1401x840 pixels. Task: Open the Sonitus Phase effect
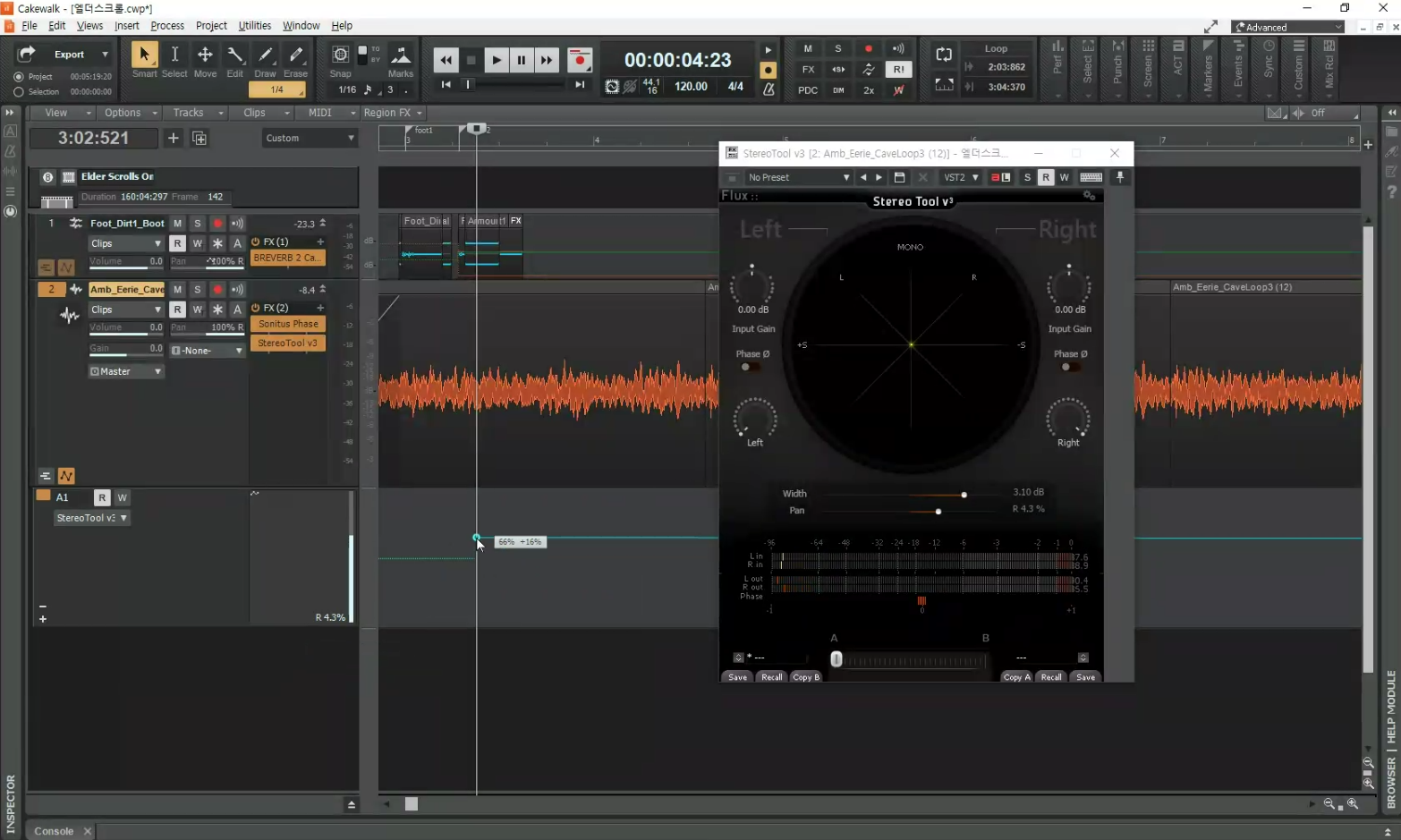[288, 324]
